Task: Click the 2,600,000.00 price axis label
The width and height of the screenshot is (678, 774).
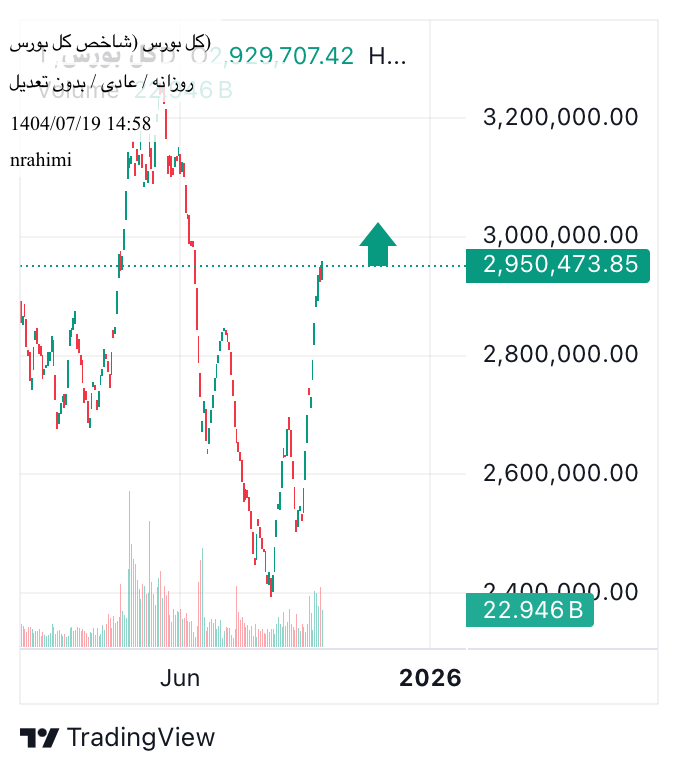Action: (560, 472)
